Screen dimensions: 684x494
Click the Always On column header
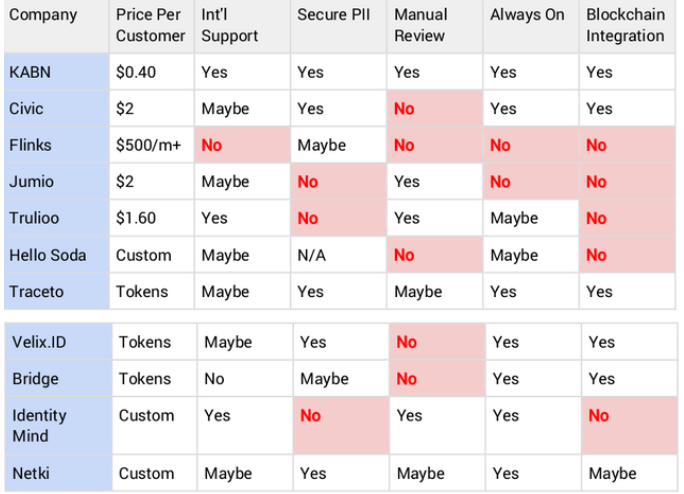point(531,26)
